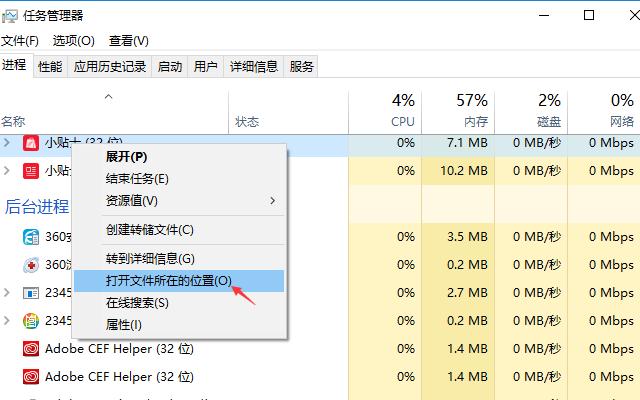The height and width of the screenshot is (400, 640).
Task: Choose 打开文件所在的位置(O) from the context menu
Action: point(168,280)
